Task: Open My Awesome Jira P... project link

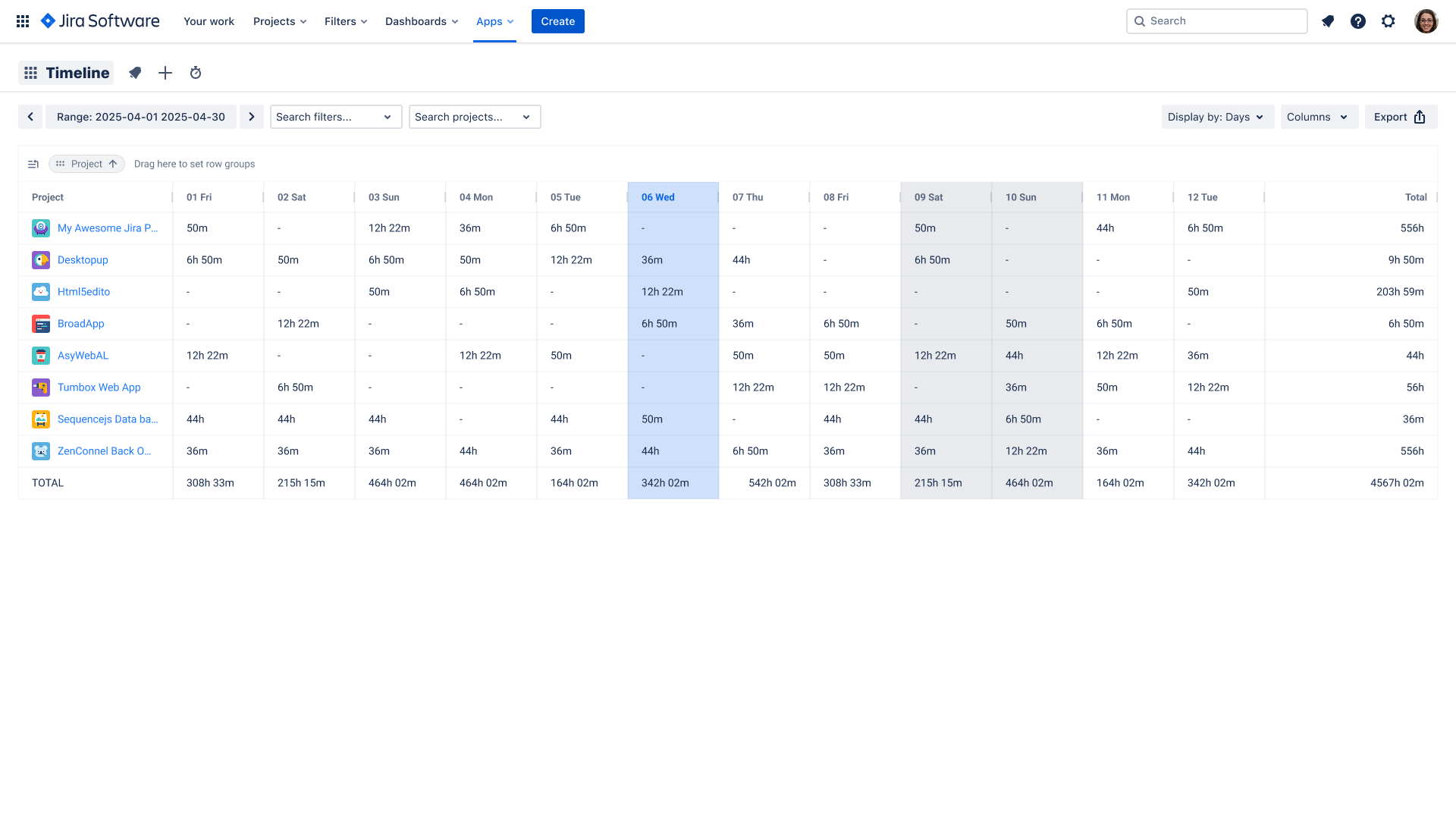Action: pos(108,228)
